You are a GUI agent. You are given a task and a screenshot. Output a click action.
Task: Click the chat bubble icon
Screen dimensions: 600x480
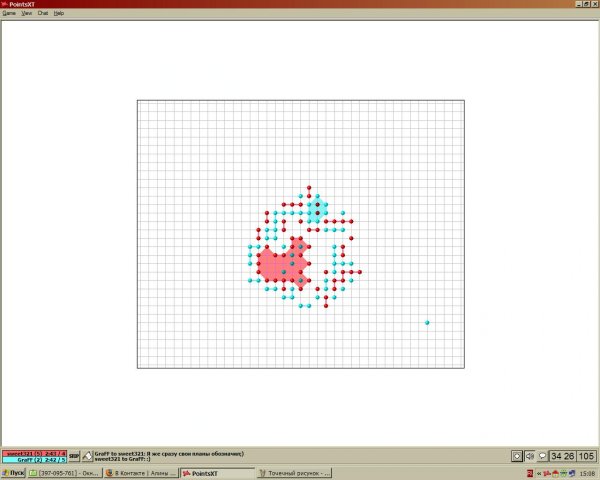tap(542, 456)
